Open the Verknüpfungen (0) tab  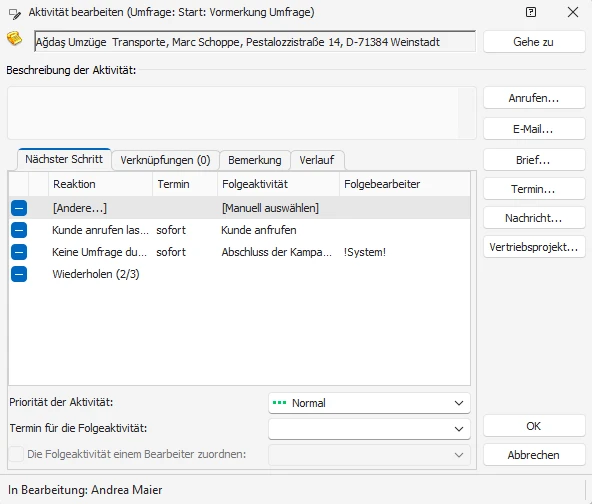point(165,160)
